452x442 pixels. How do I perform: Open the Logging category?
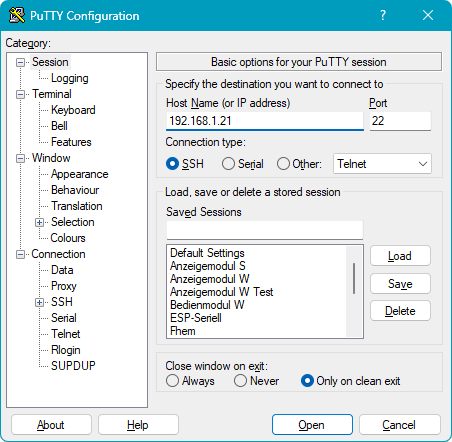pyautogui.click(x=70, y=78)
